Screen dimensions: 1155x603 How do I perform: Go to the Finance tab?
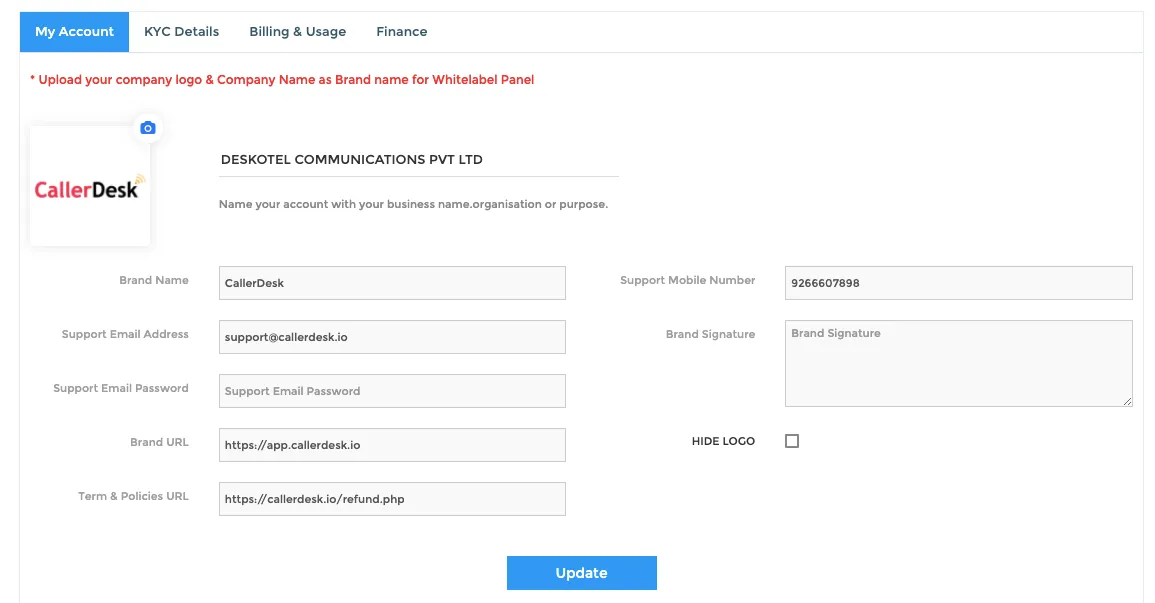401,32
